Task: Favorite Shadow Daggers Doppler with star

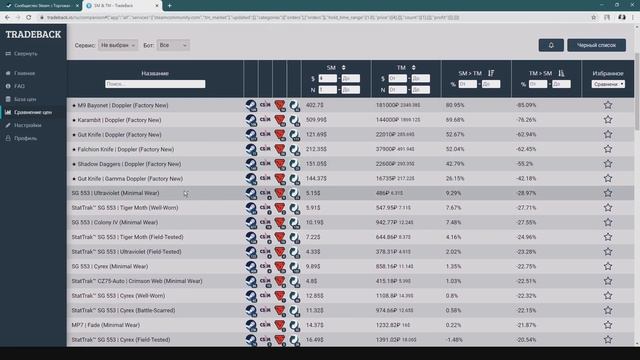Action: (608, 164)
